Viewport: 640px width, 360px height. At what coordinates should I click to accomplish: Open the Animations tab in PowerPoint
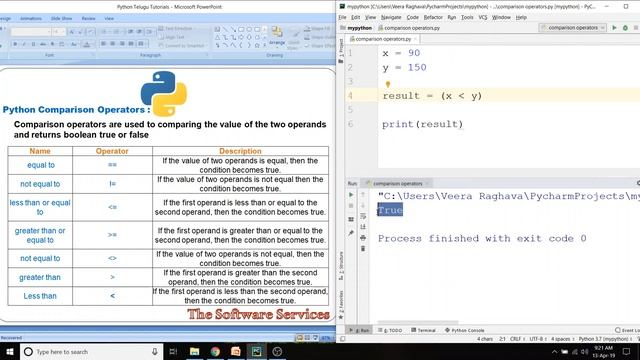click(x=31, y=18)
